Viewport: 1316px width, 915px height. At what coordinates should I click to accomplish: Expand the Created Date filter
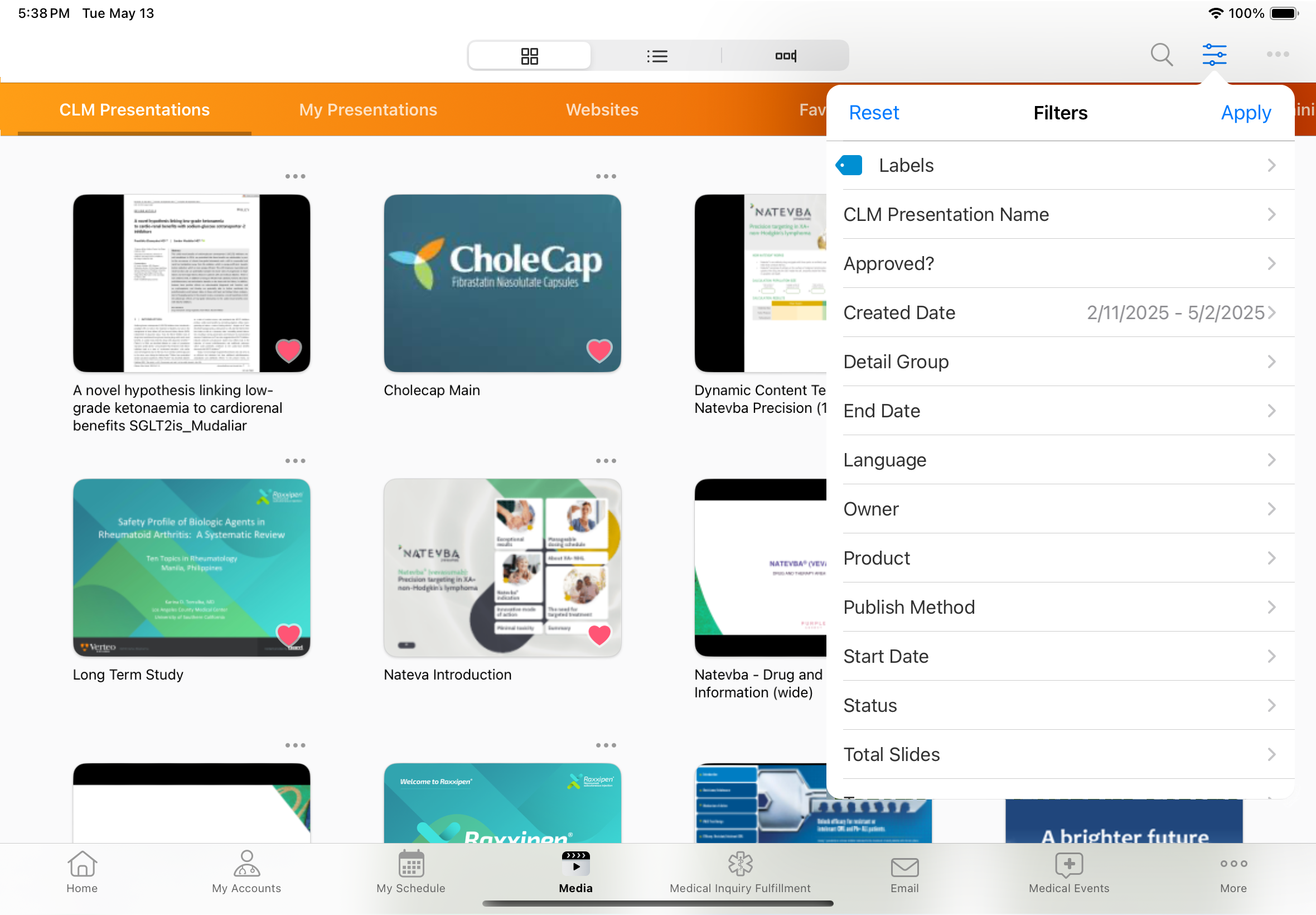tap(1060, 313)
